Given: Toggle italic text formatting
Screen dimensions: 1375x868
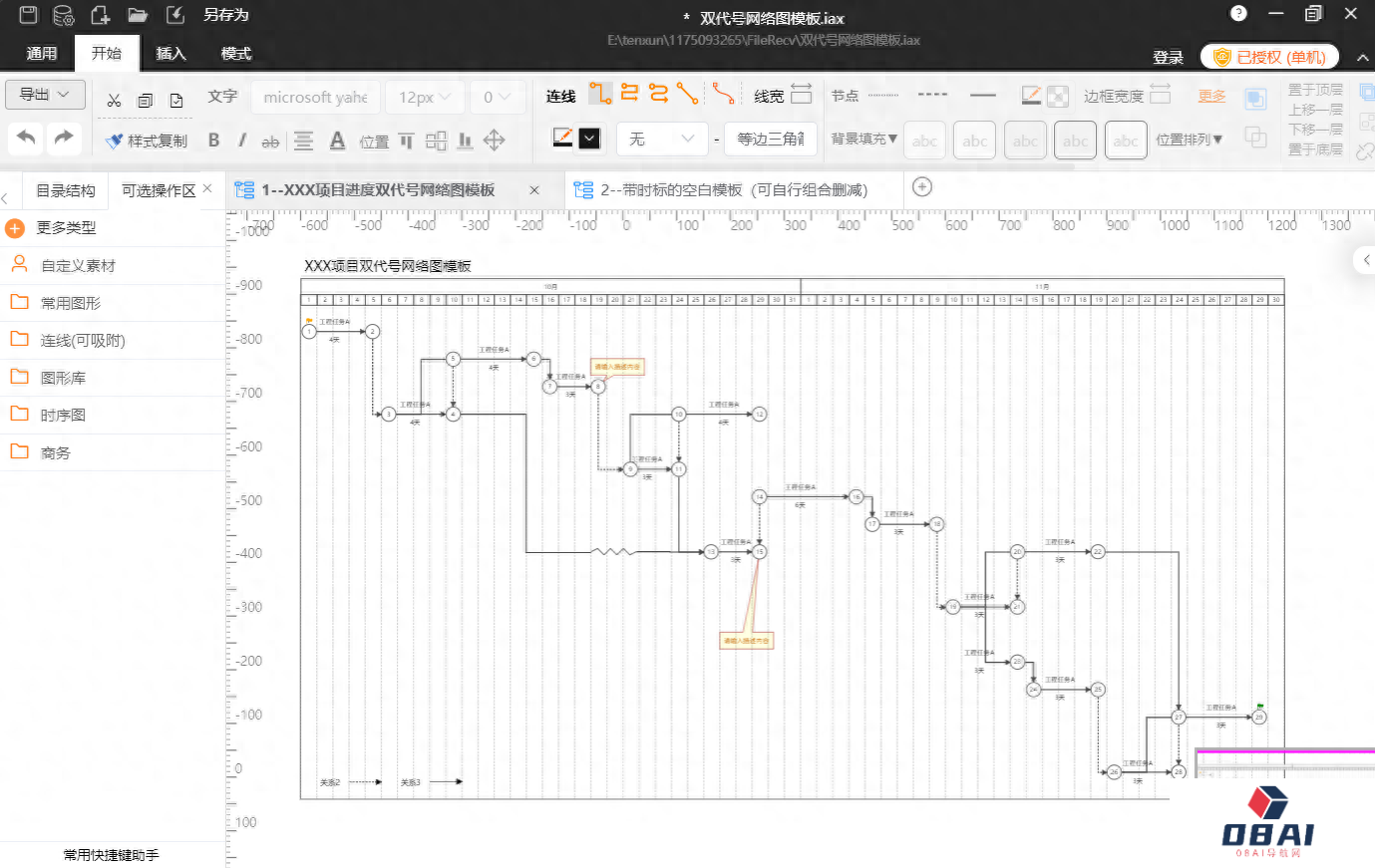Looking at the screenshot, I should [x=241, y=141].
